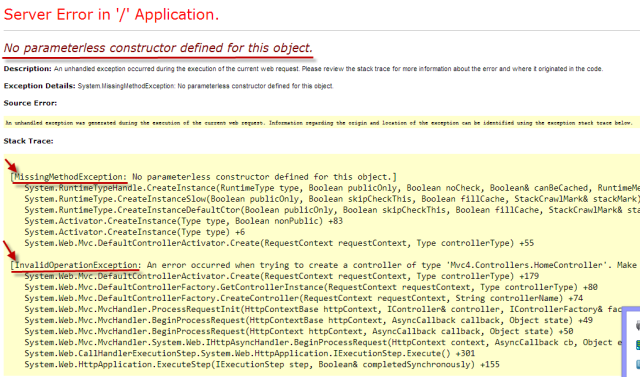Viewport: 640px width, 377px height.
Task: Select the "Description:" paragraph about the unhandled exception
Action: coord(303,69)
